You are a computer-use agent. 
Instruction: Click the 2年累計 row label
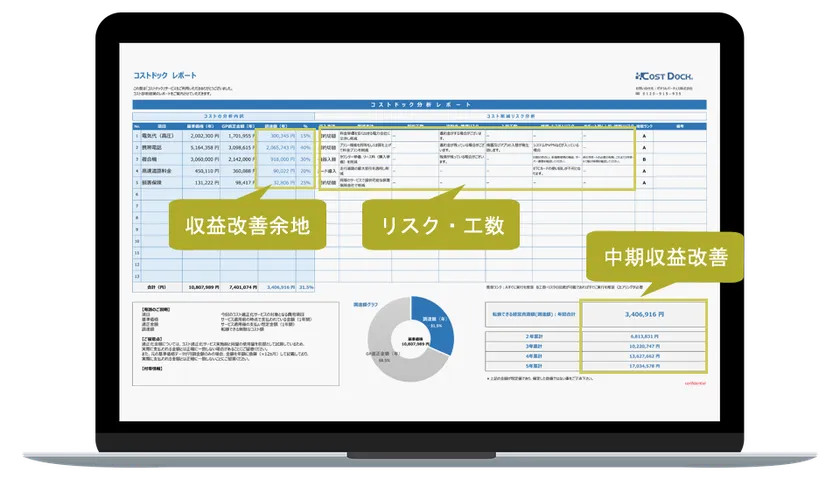click(533, 336)
